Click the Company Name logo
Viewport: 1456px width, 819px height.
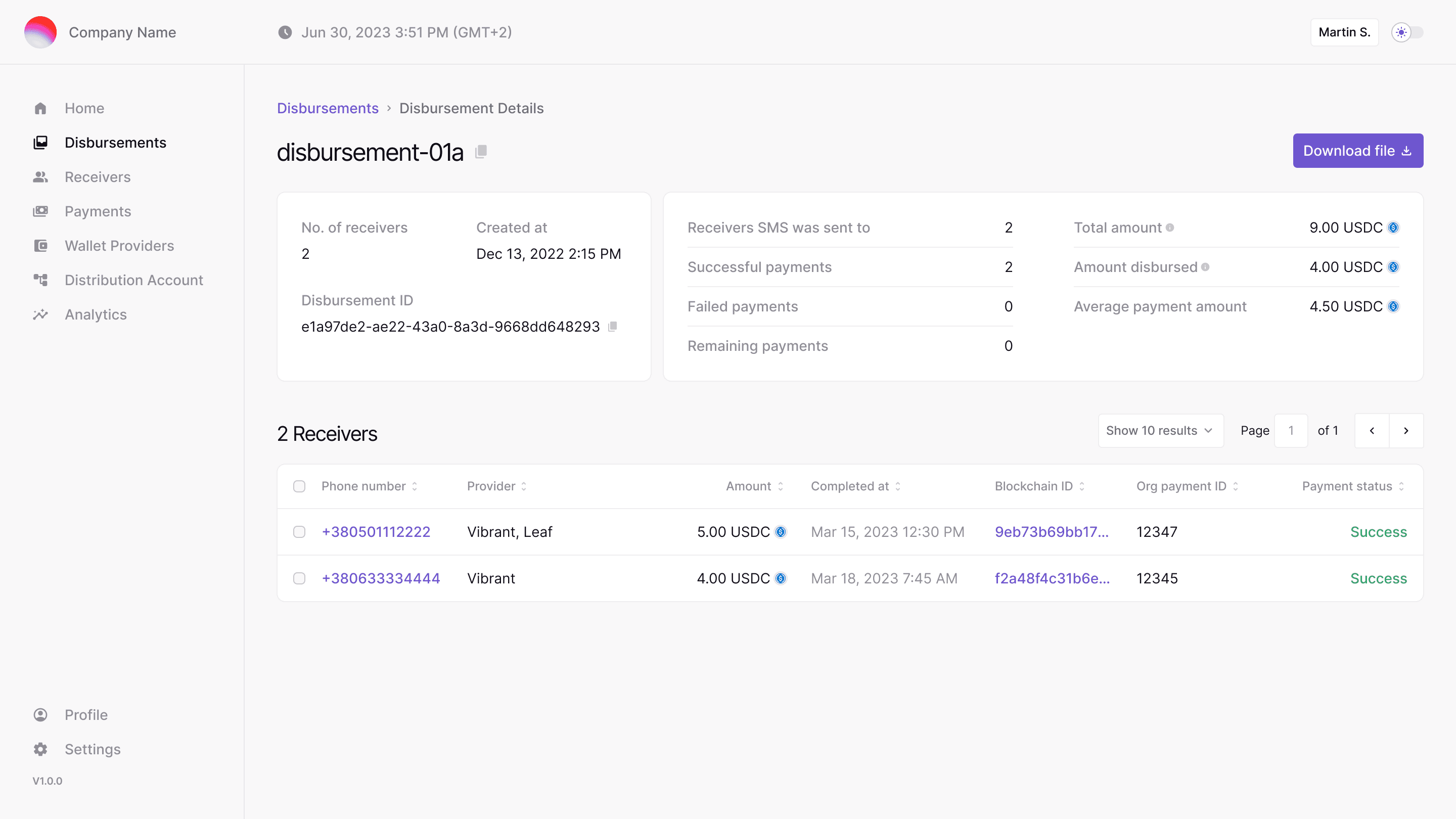pos(40,32)
